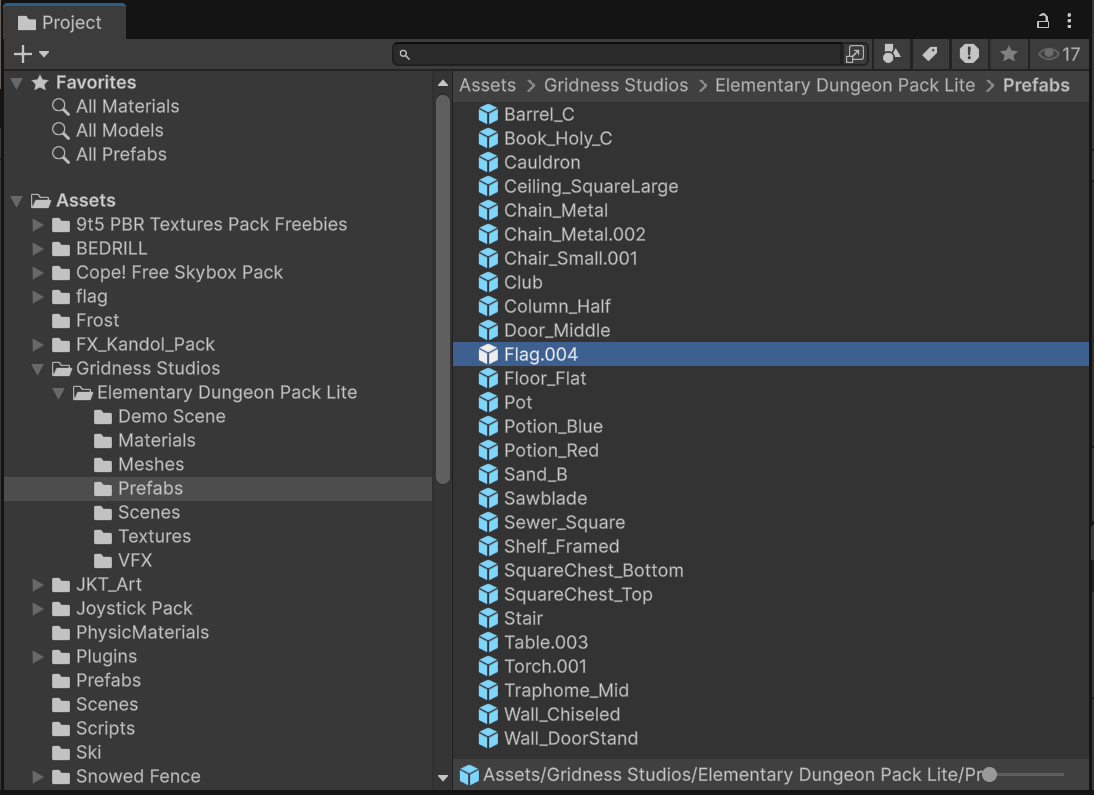Click the project search input field
The image size is (1094, 795).
[x=625, y=54]
